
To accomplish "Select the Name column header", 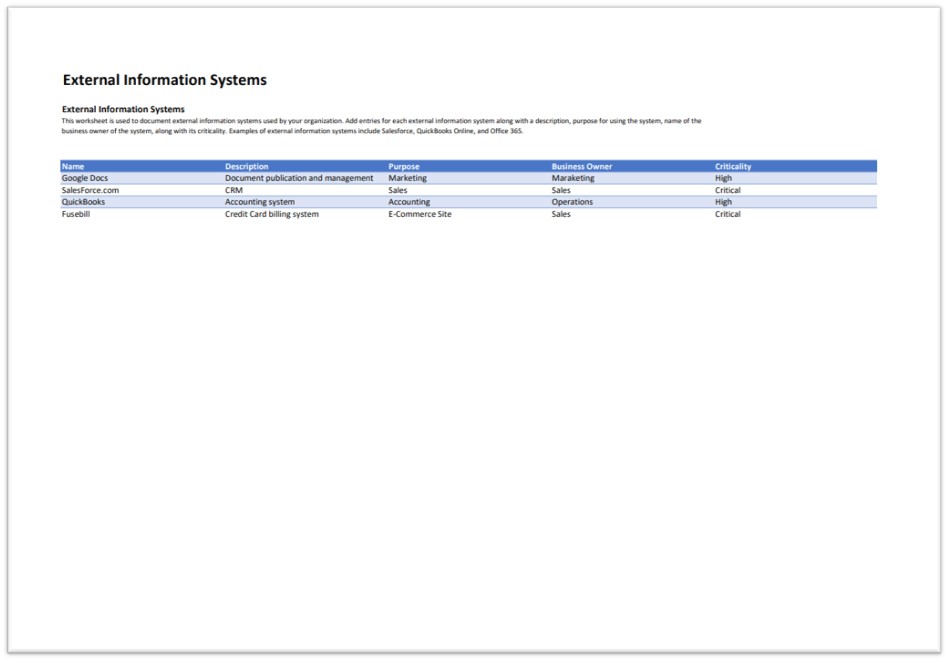I will (x=73, y=166).
